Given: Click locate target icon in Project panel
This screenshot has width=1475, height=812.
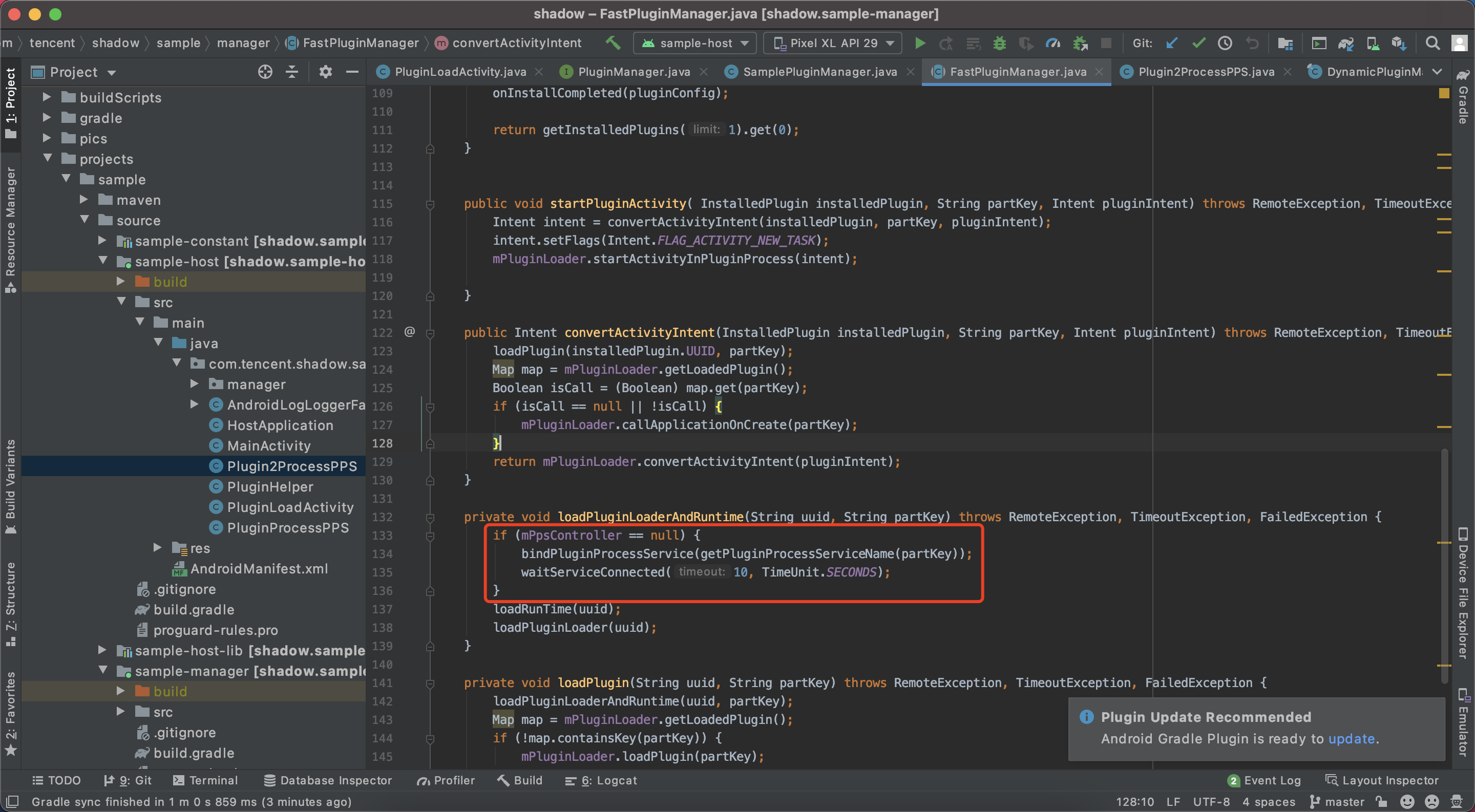Looking at the screenshot, I should 265,72.
